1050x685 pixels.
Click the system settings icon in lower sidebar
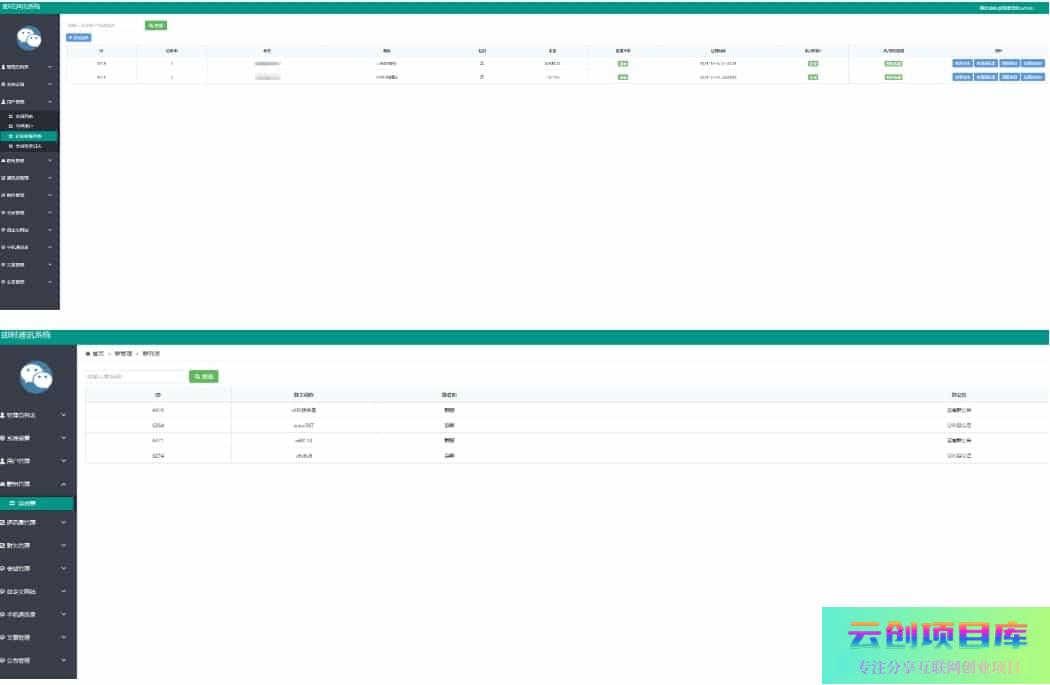[3, 438]
